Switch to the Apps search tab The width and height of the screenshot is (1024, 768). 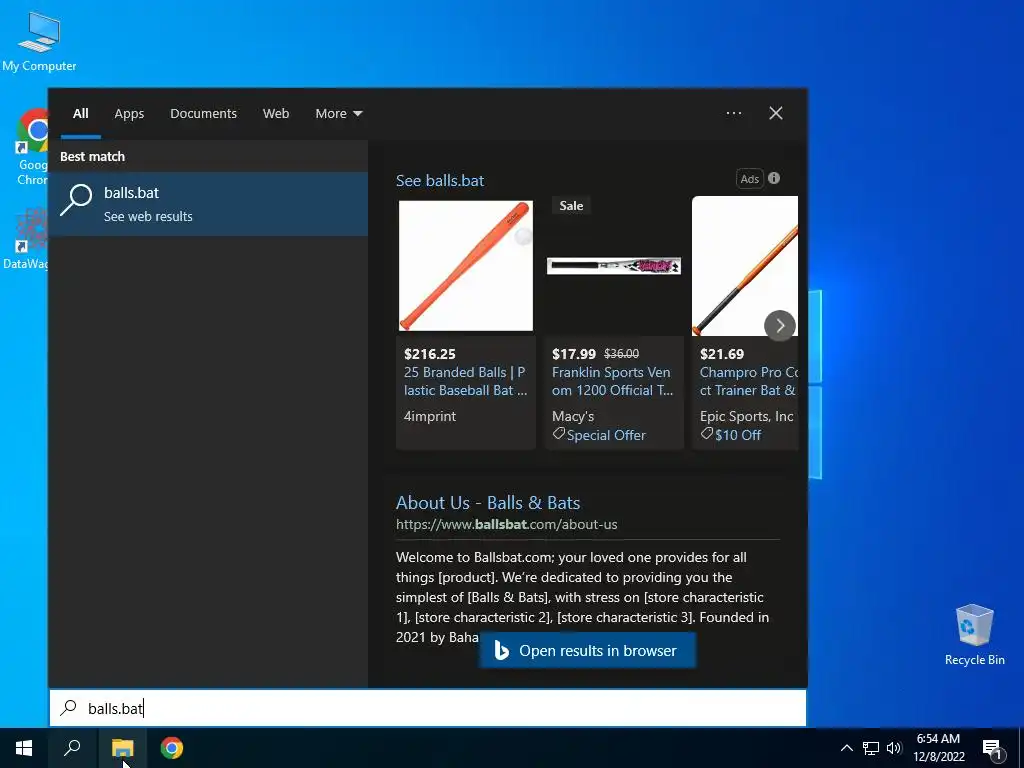click(129, 114)
